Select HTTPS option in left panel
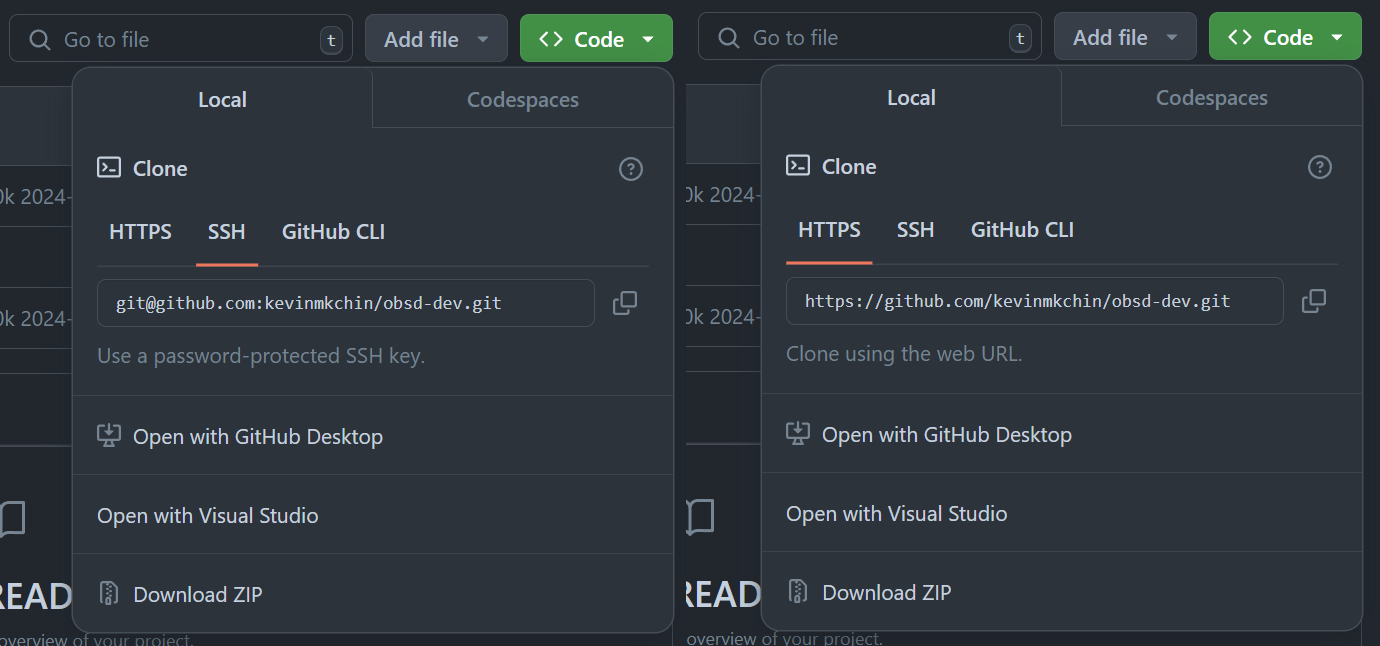Screen dimensions: 1380x646 (x=140, y=232)
